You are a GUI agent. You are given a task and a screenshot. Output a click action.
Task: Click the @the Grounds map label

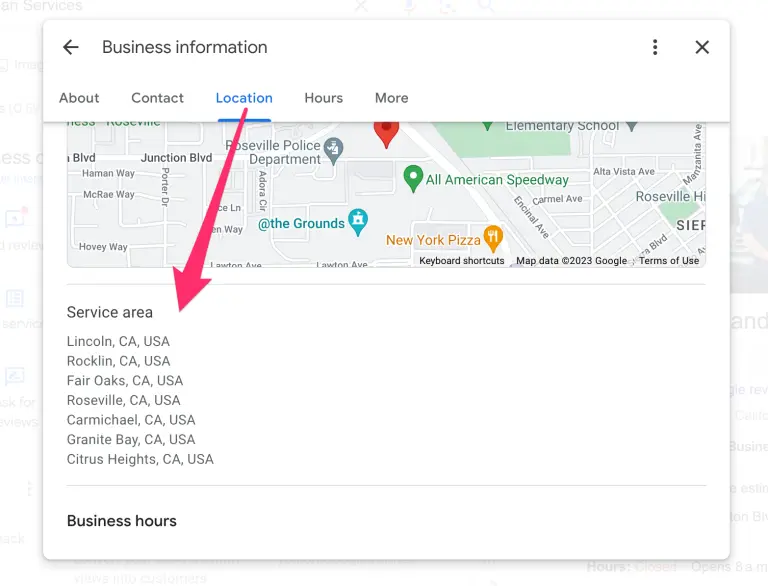tap(301, 223)
